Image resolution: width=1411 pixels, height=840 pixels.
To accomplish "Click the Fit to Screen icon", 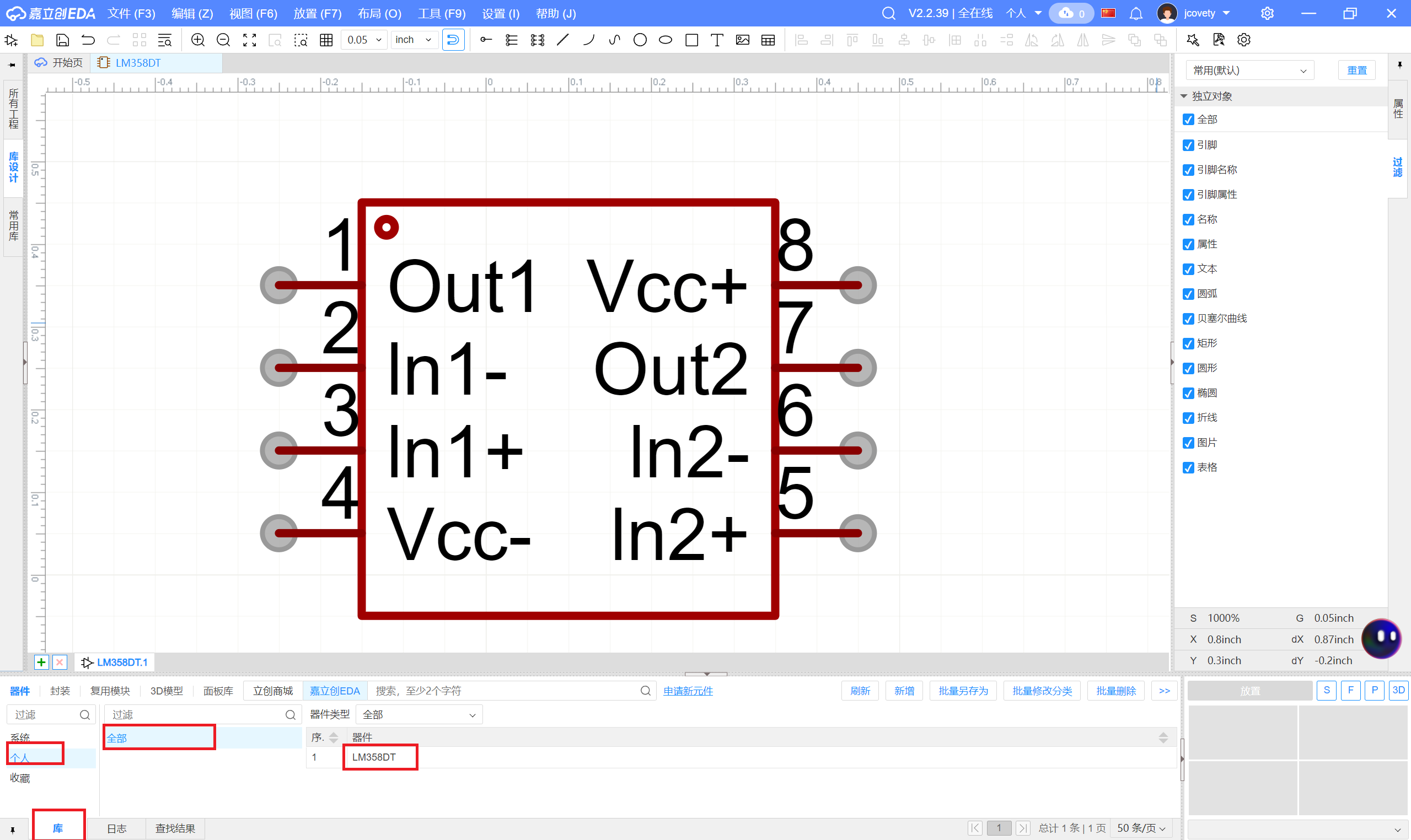I will (249, 40).
